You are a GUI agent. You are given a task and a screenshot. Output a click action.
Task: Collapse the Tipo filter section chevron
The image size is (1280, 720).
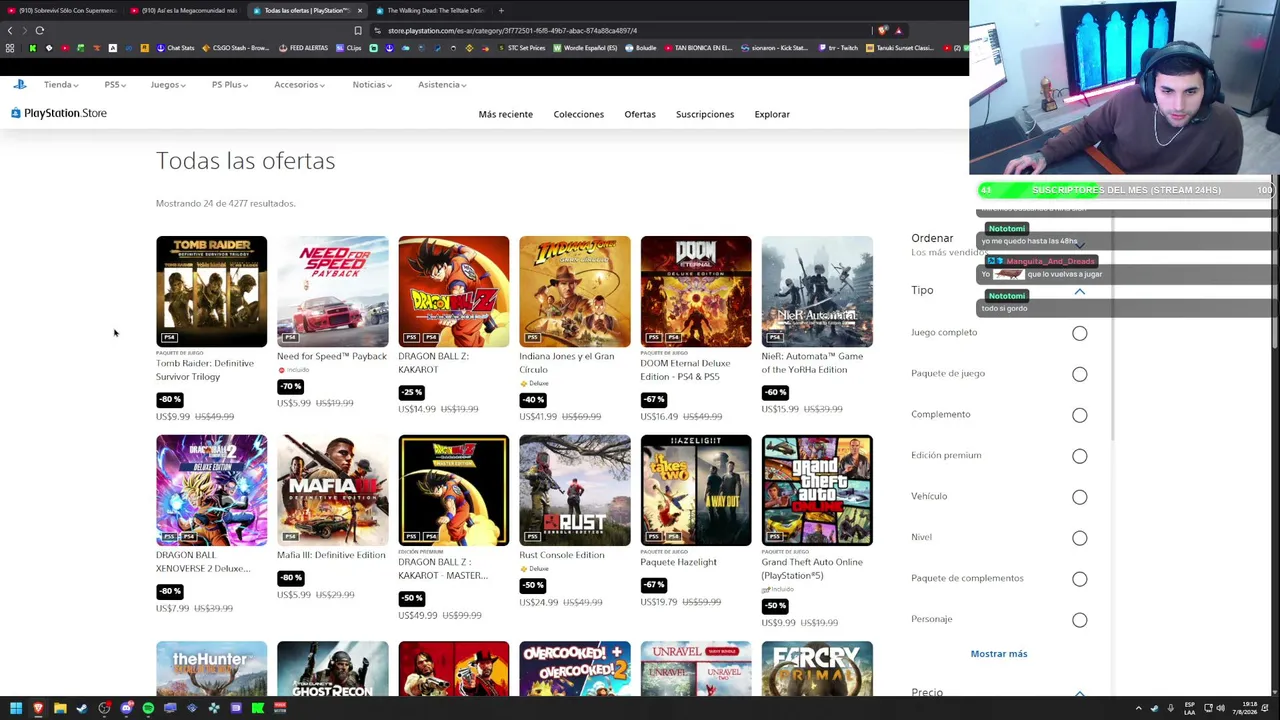1080,291
